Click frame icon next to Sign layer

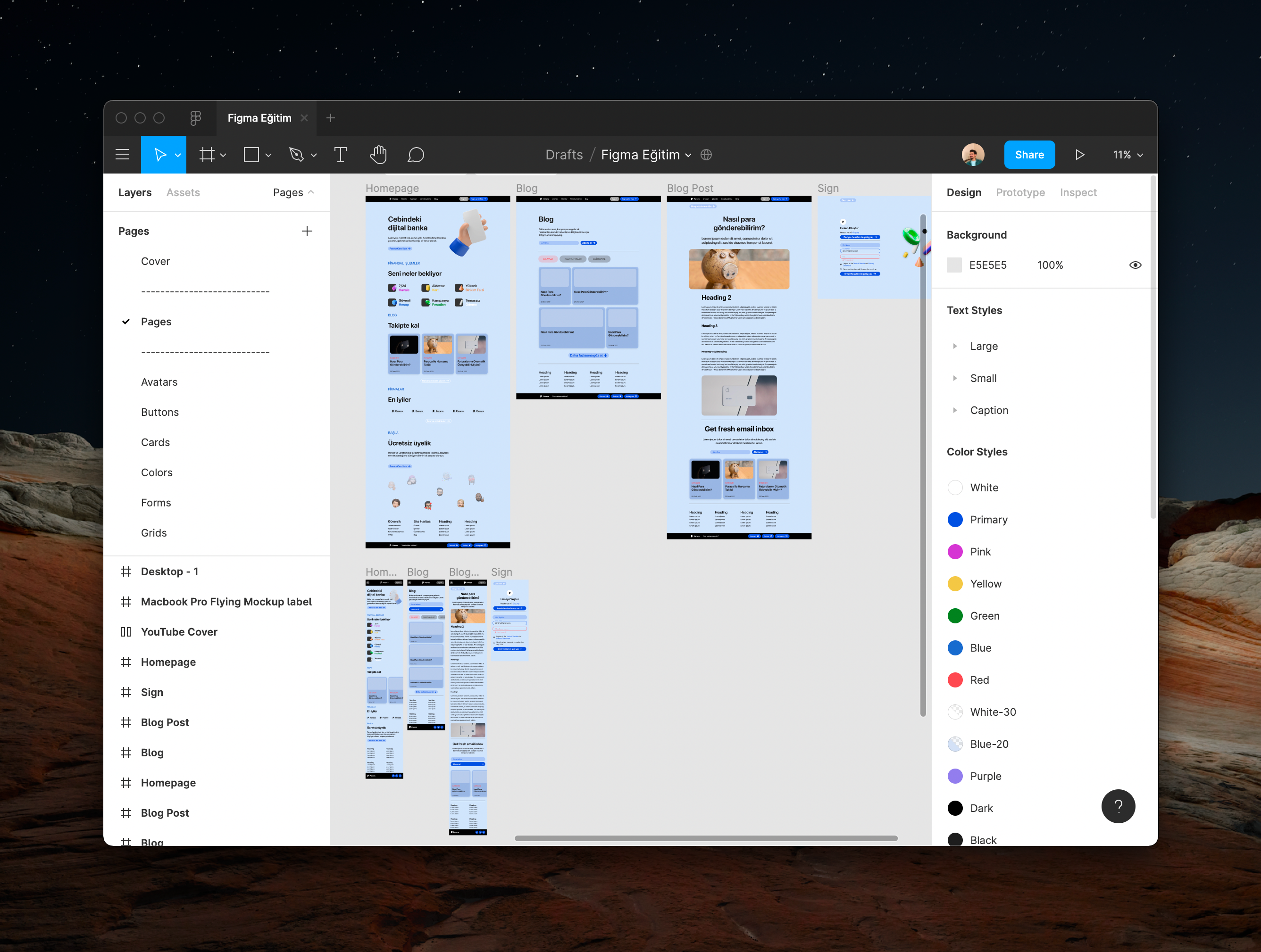tap(126, 692)
